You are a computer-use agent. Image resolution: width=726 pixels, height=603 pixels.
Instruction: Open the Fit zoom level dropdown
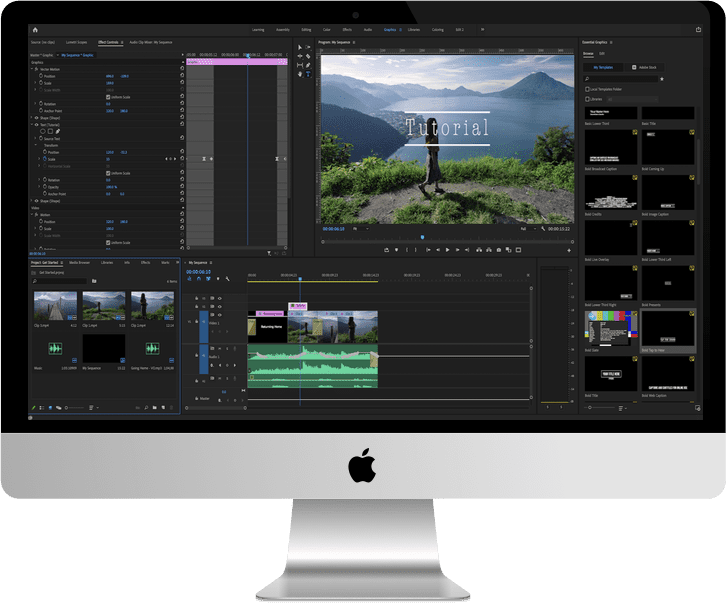pyautogui.click(x=361, y=229)
